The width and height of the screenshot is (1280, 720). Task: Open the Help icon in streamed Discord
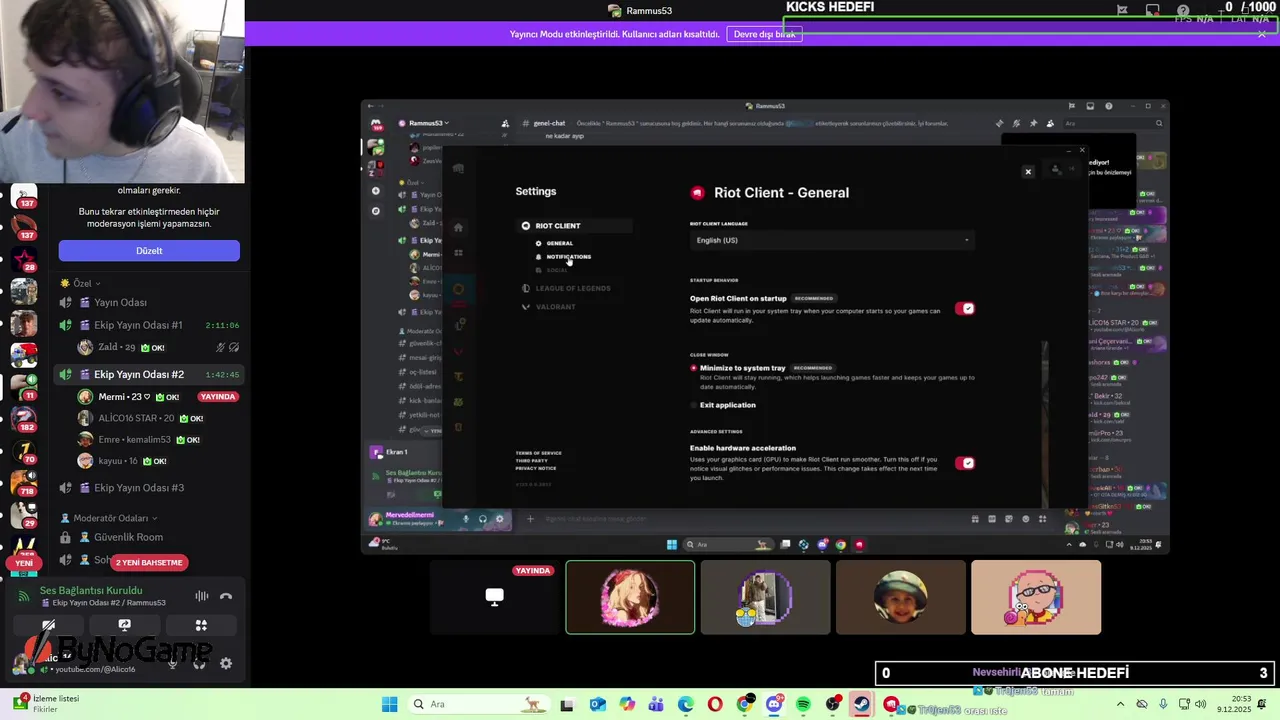pyautogui.click(x=1109, y=106)
